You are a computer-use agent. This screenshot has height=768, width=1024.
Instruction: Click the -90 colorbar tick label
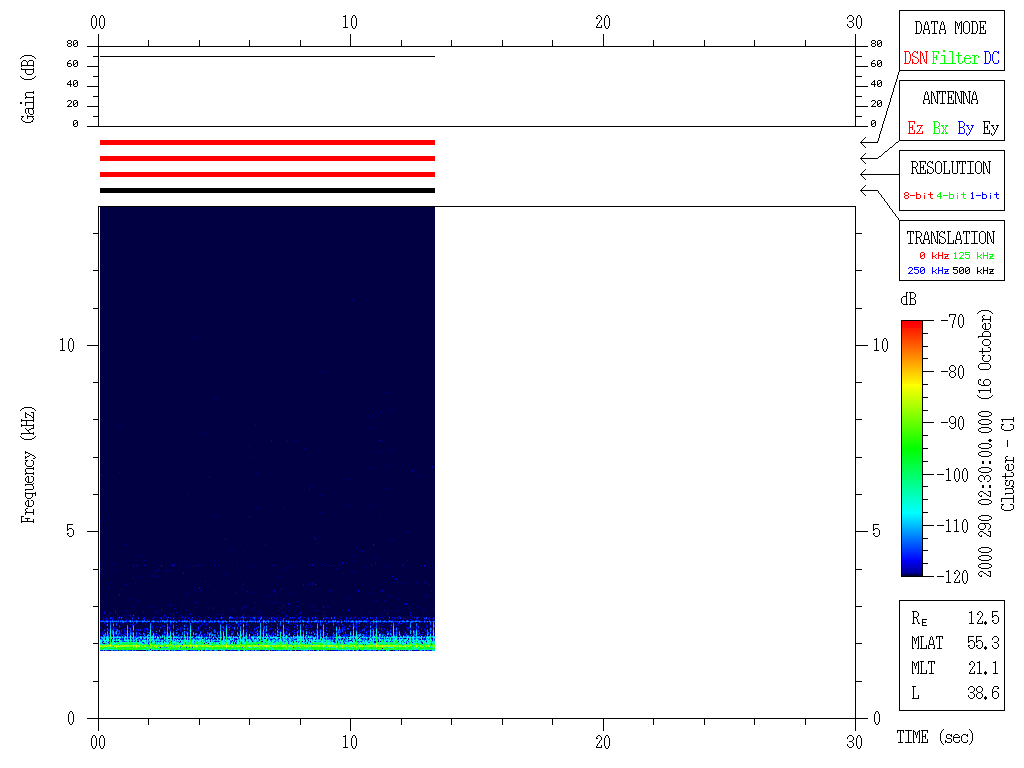tap(953, 423)
